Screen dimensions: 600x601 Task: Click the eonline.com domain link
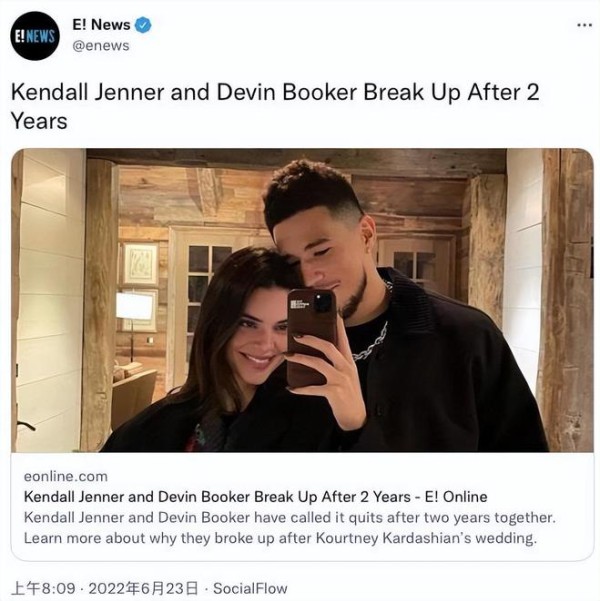(66, 476)
